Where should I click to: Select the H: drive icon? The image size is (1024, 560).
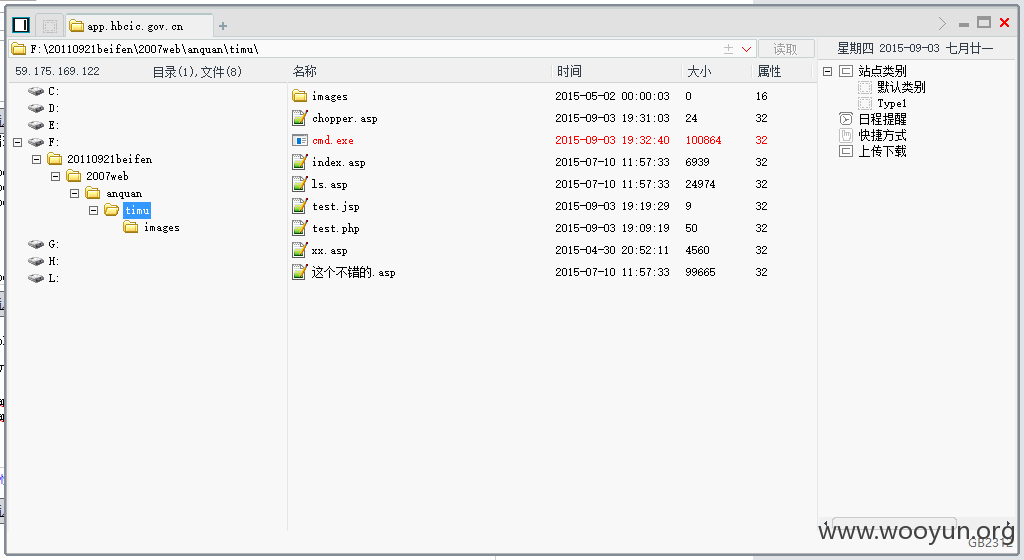point(36,260)
